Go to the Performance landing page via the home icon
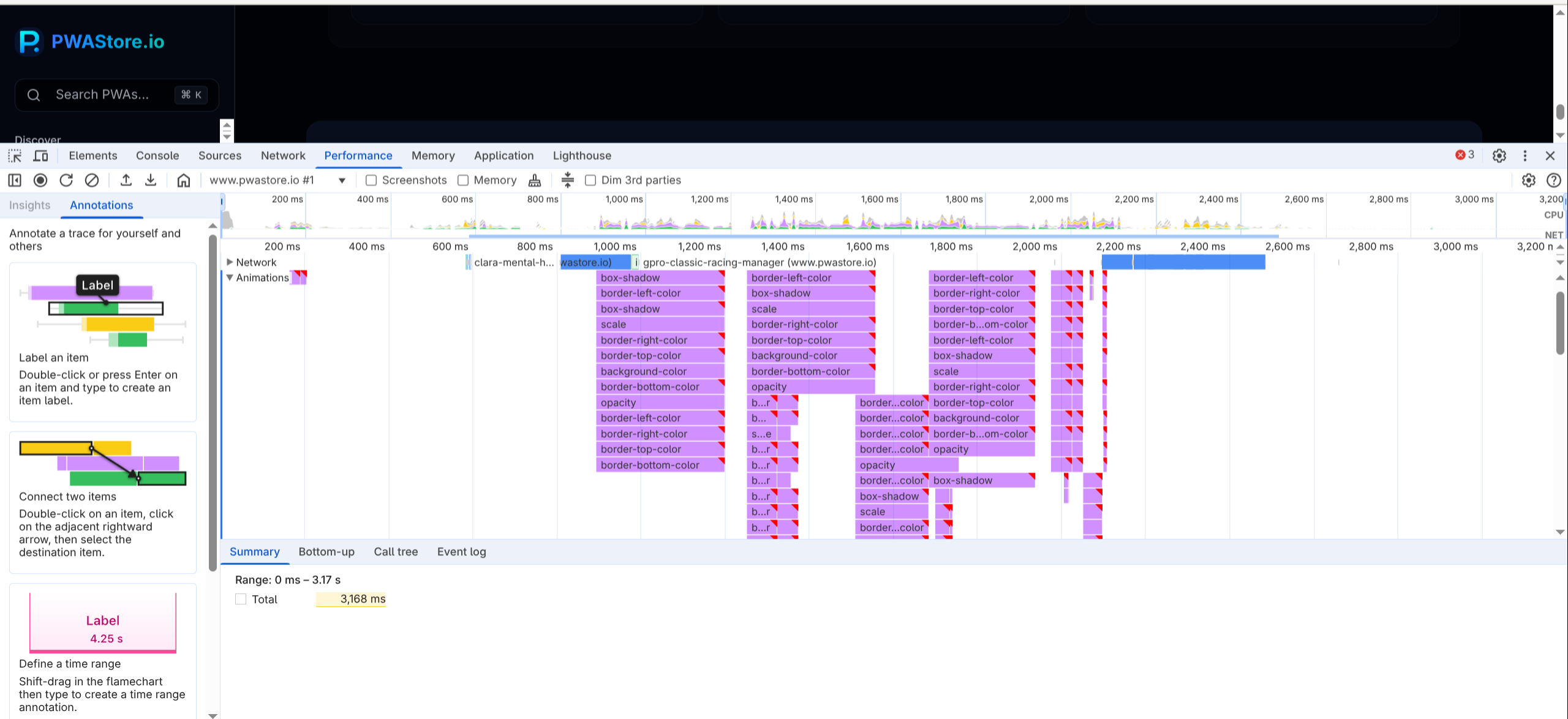The image size is (1568, 719). (x=184, y=180)
